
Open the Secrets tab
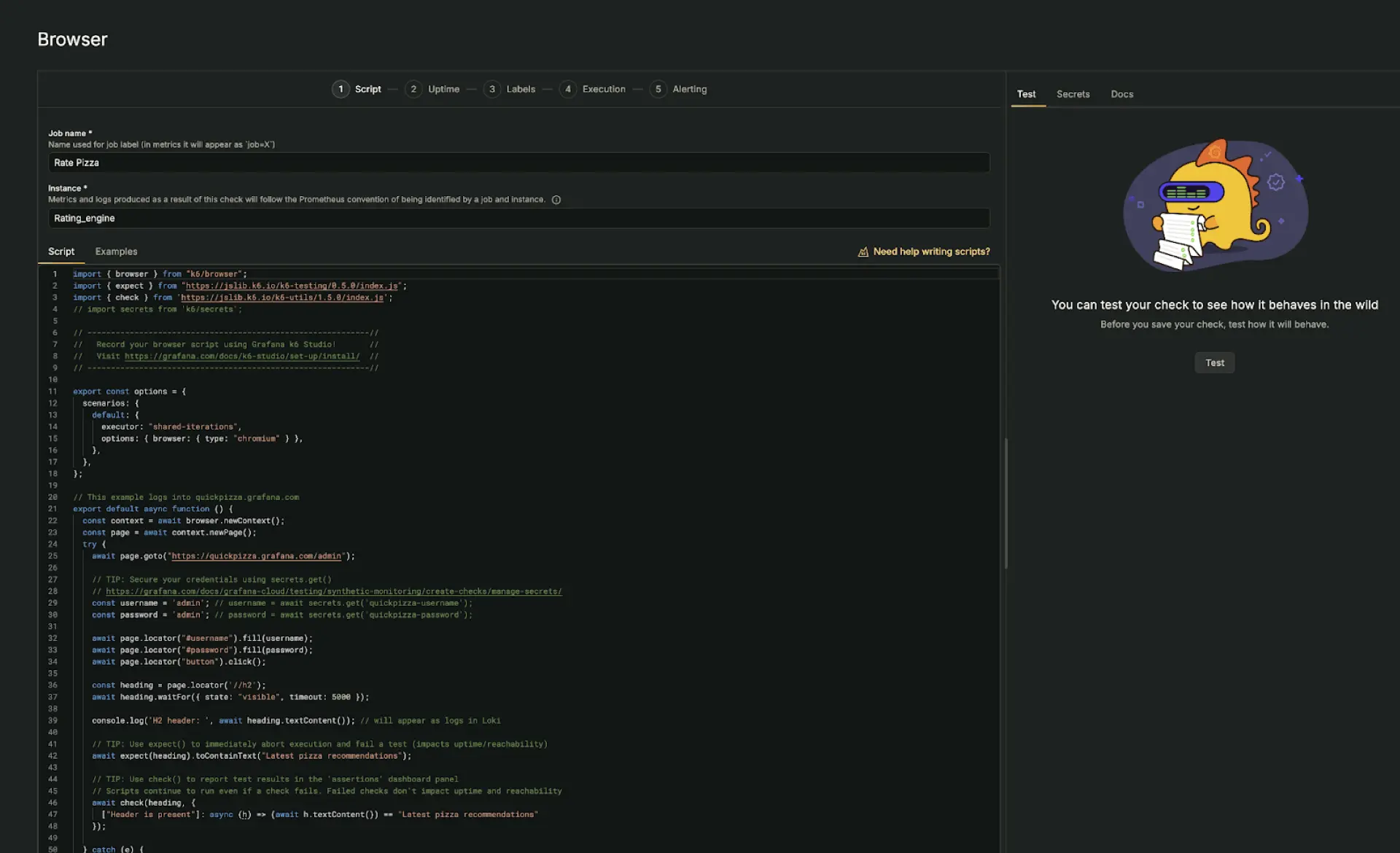point(1073,94)
